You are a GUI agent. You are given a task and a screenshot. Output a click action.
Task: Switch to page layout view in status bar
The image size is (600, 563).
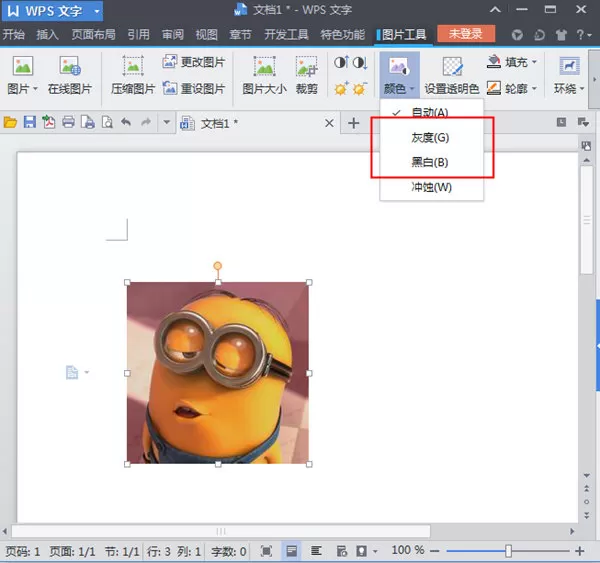[292, 551]
